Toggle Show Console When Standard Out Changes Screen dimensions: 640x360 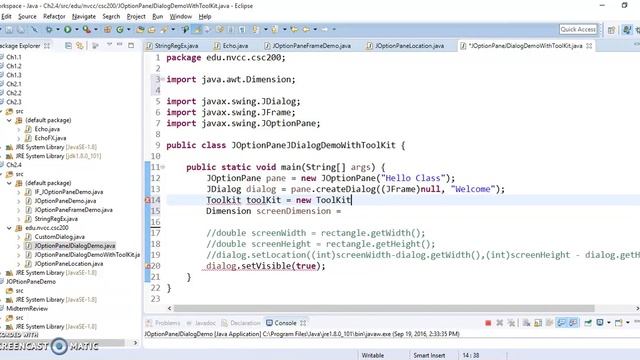point(562,323)
